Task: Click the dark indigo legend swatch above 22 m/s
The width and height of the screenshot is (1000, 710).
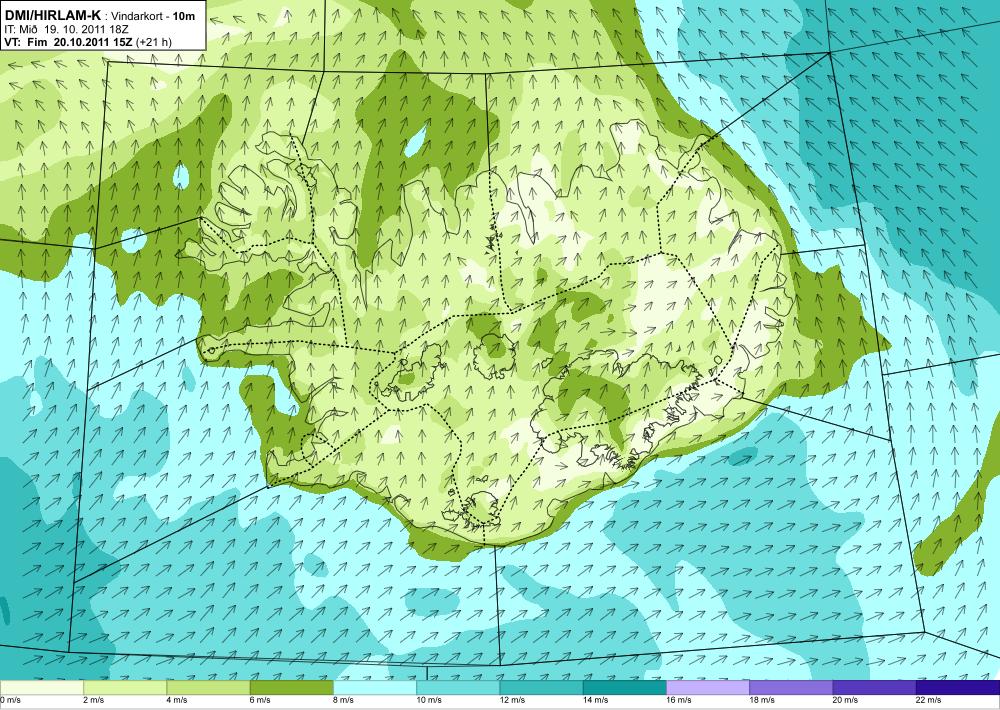Action: (x=958, y=688)
